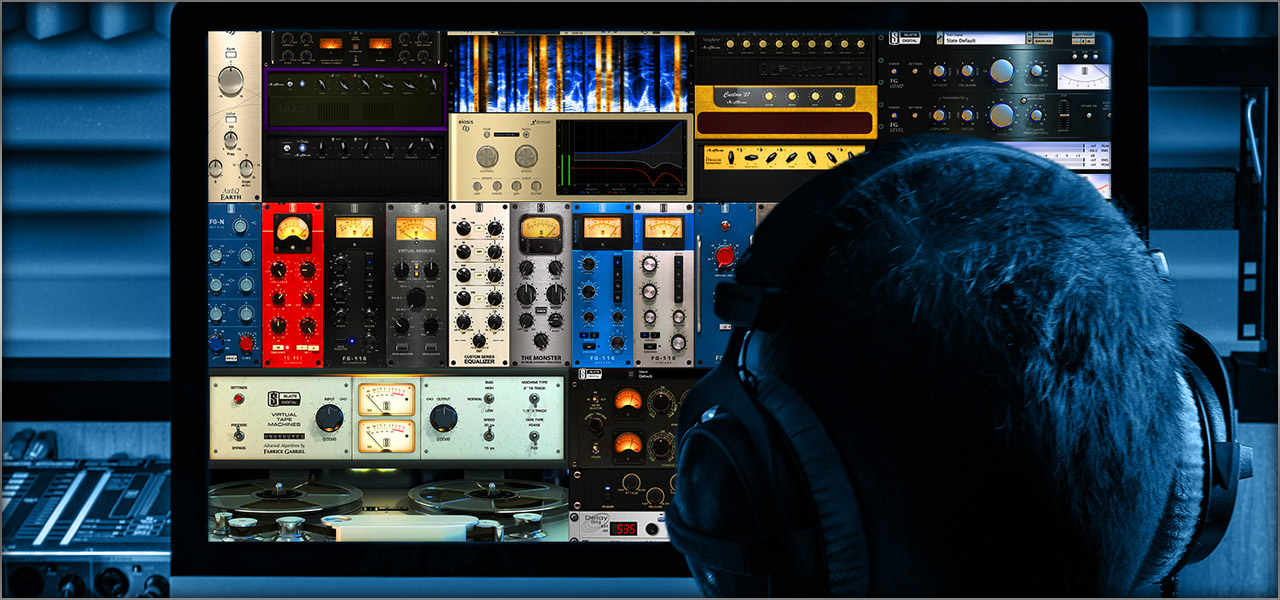This screenshot has height=600, width=1280.
Task: Click the red 535 delay time display
Action: tap(624, 528)
